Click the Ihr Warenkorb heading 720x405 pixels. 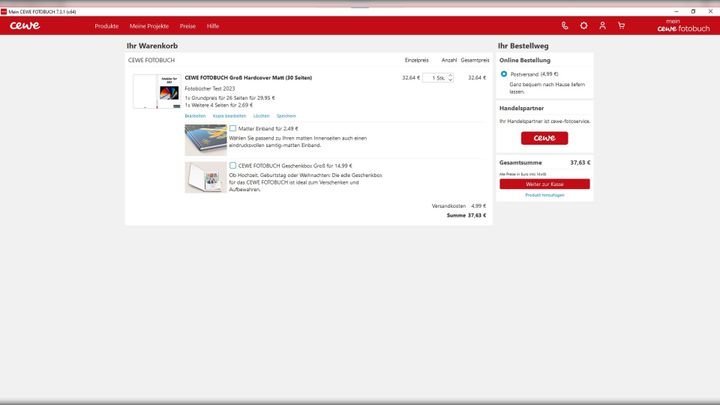click(x=152, y=46)
